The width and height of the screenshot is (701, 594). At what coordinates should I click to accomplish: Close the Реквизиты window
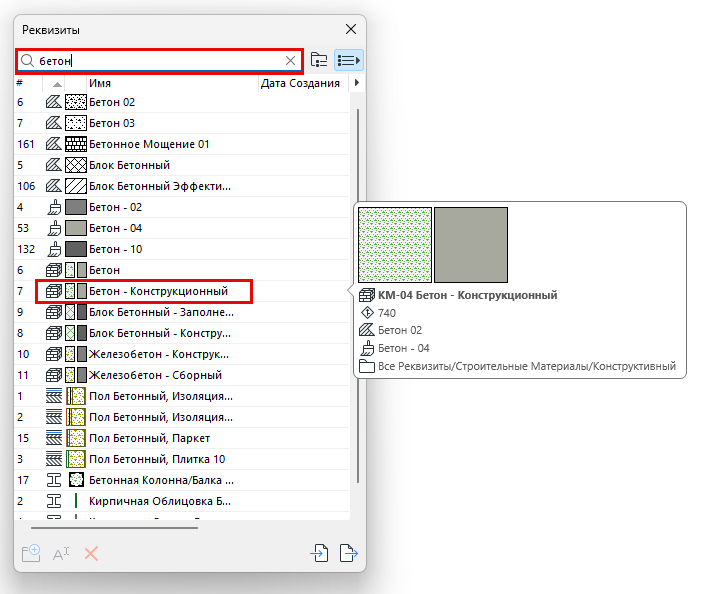click(x=351, y=29)
